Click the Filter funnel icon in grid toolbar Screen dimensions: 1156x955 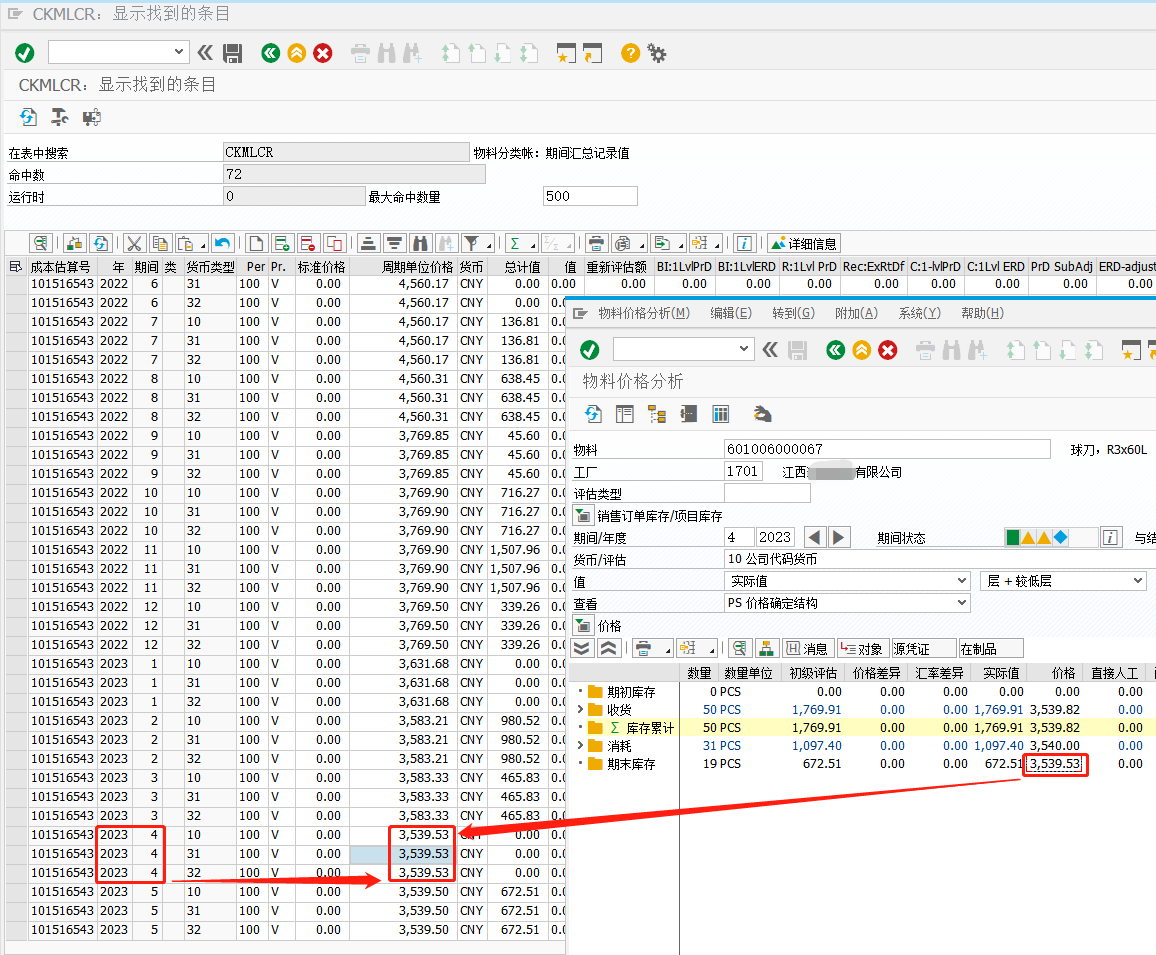(471, 243)
